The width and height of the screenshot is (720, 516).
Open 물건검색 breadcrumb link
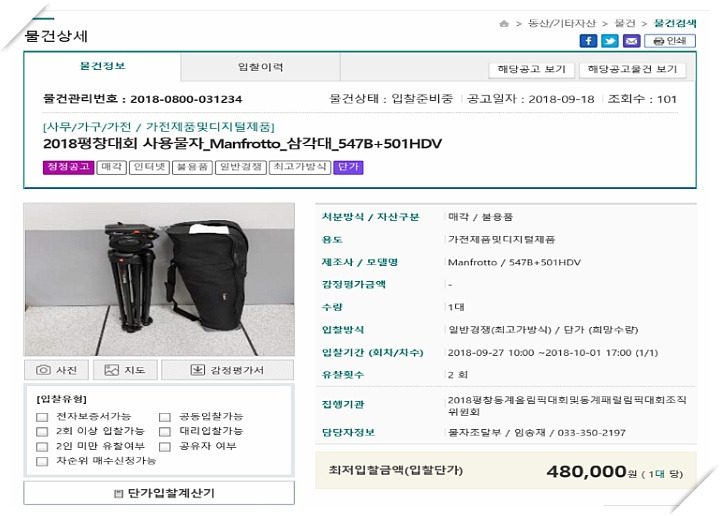tap(675, 23)
